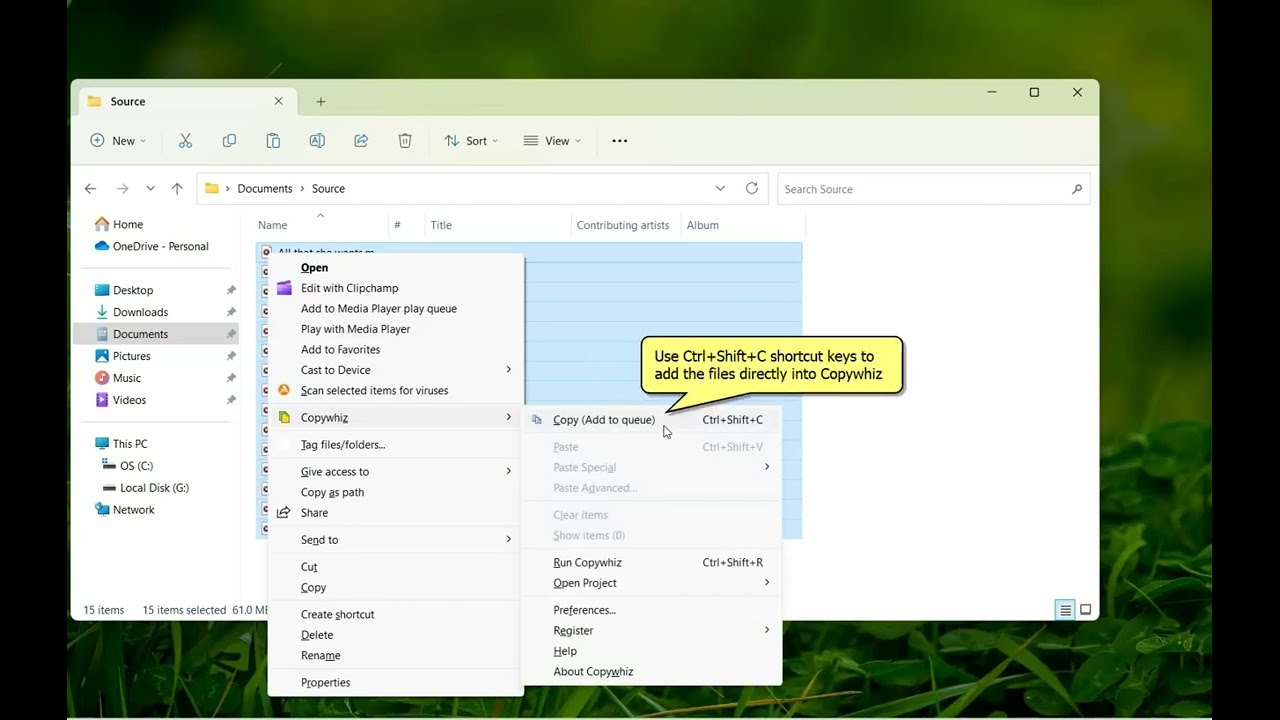
Task: Click the Rename icon in the toolbar
Action: (317, 141)
